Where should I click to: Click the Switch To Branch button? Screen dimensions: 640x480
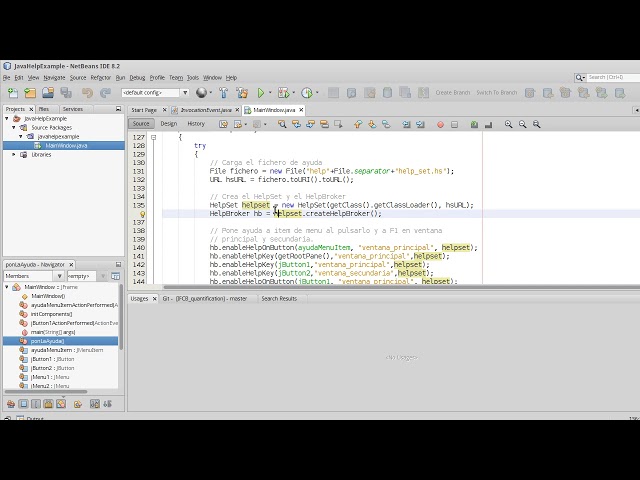tap(496, 93)
